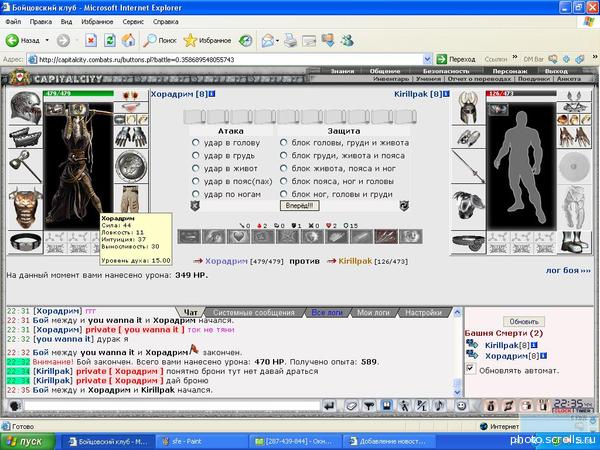Image resolution: width=600 pixels, height=450 pixels.
Task: Click the info icon next to Хорадрим [8]
Action: tap(212, 94)
